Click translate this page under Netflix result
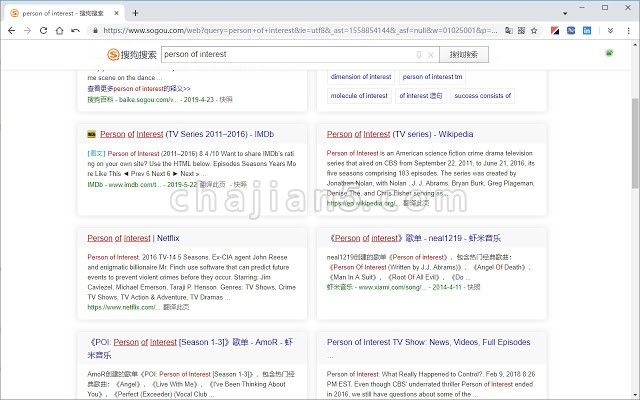 (x=176, y=307)
